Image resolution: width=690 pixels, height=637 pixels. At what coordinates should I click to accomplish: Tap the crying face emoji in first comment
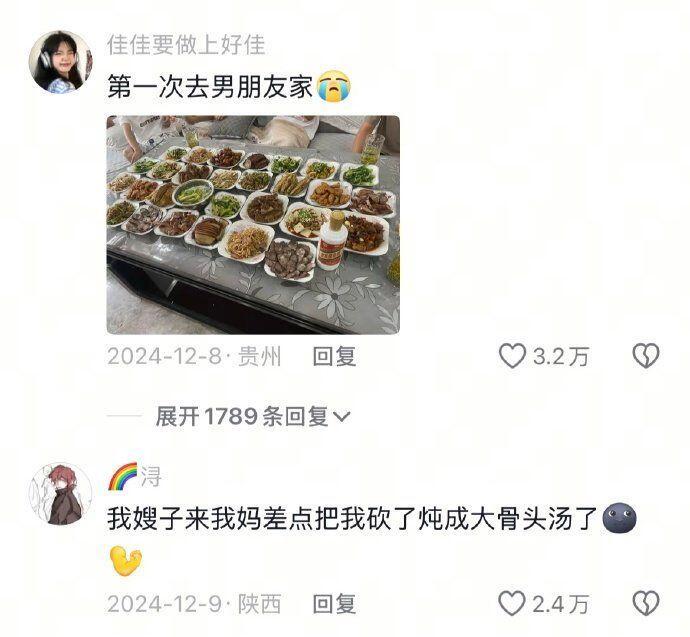point(334,86)
